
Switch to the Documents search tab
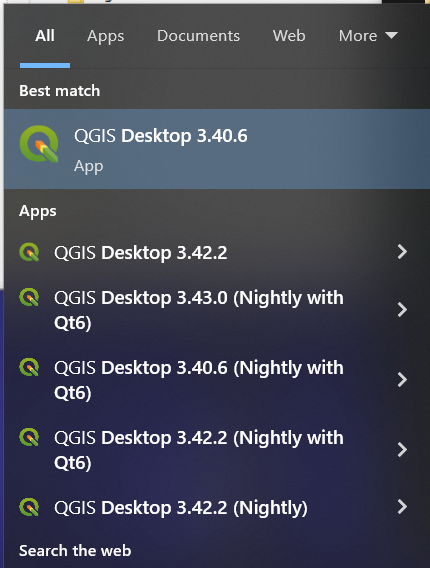pyautogui.click(x=198, y=36)
